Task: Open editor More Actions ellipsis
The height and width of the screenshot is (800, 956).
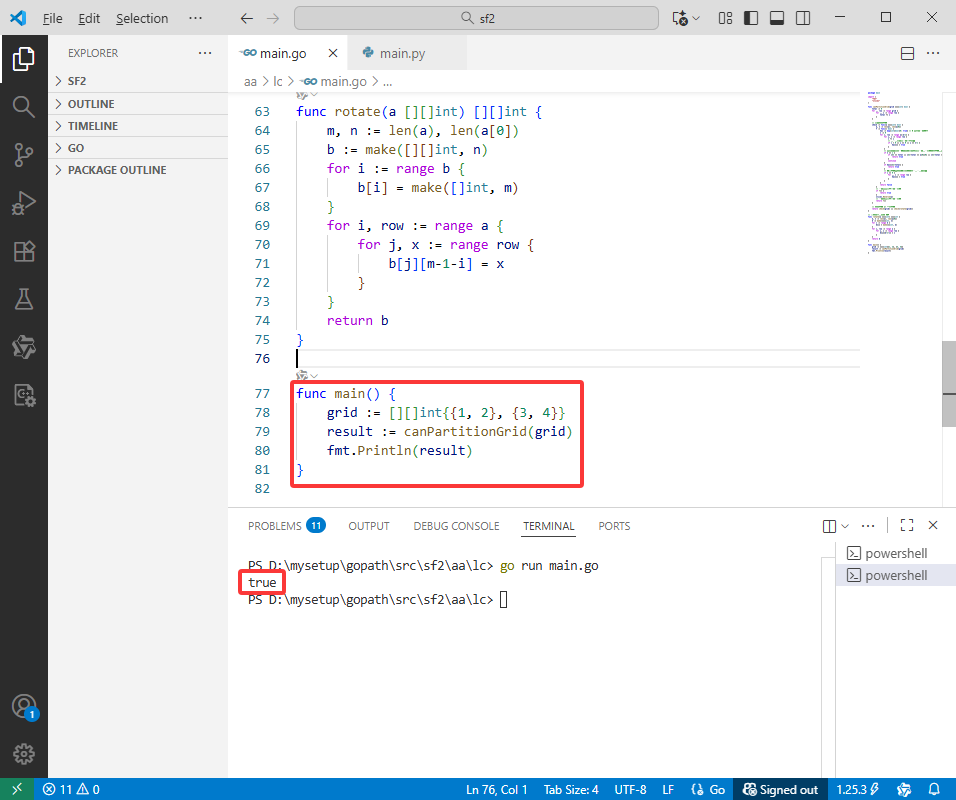Action: click(933, 54)
